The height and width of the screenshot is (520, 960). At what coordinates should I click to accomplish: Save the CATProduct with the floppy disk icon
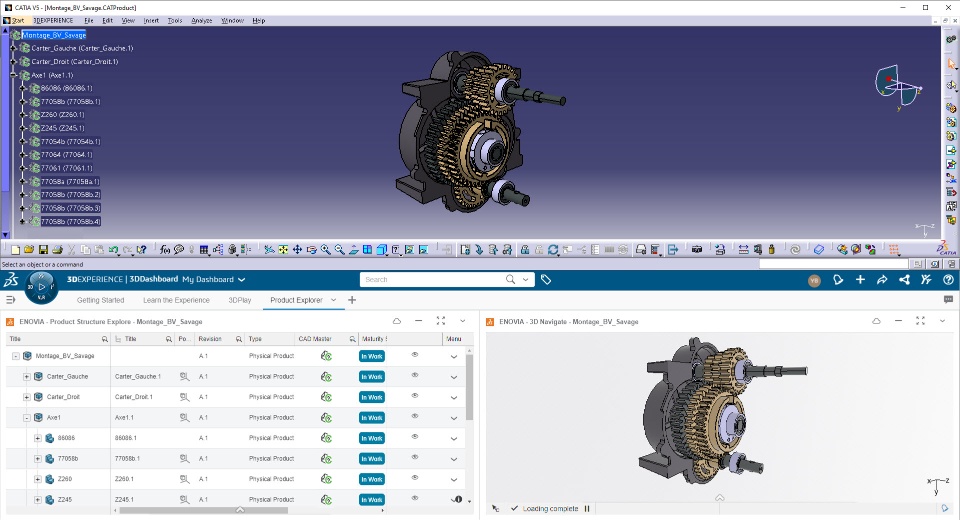click(x=43, y=250)
